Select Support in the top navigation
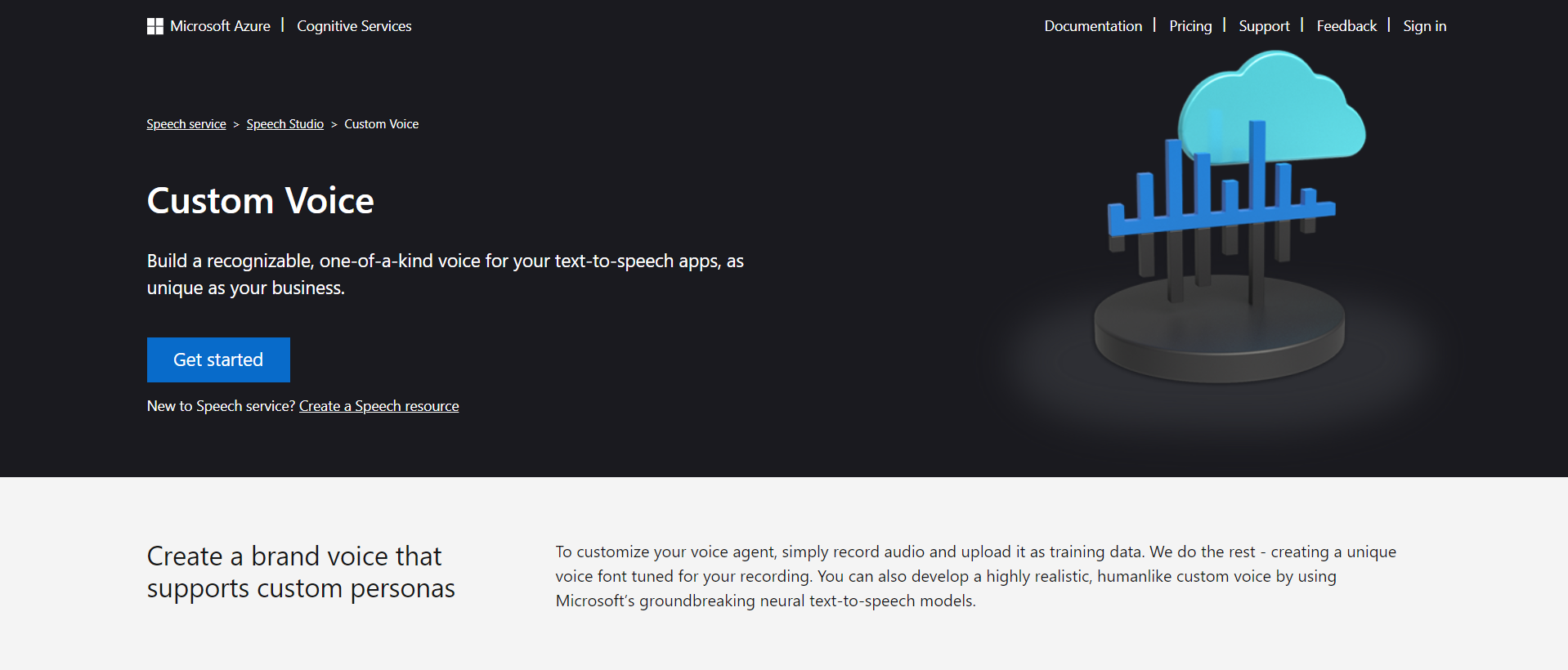Screen dimensions: 1568x670 pos(1263,26)
